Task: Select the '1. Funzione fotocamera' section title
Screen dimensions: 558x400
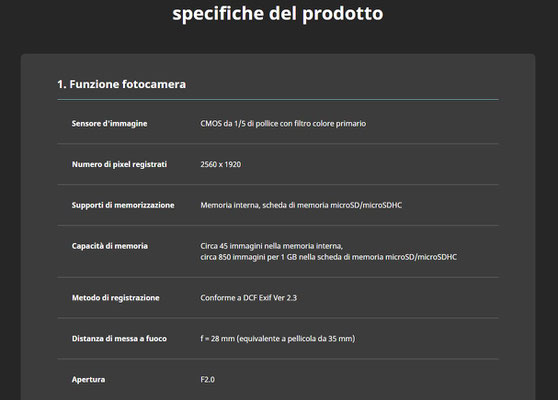Action: (x=122, y=84)
